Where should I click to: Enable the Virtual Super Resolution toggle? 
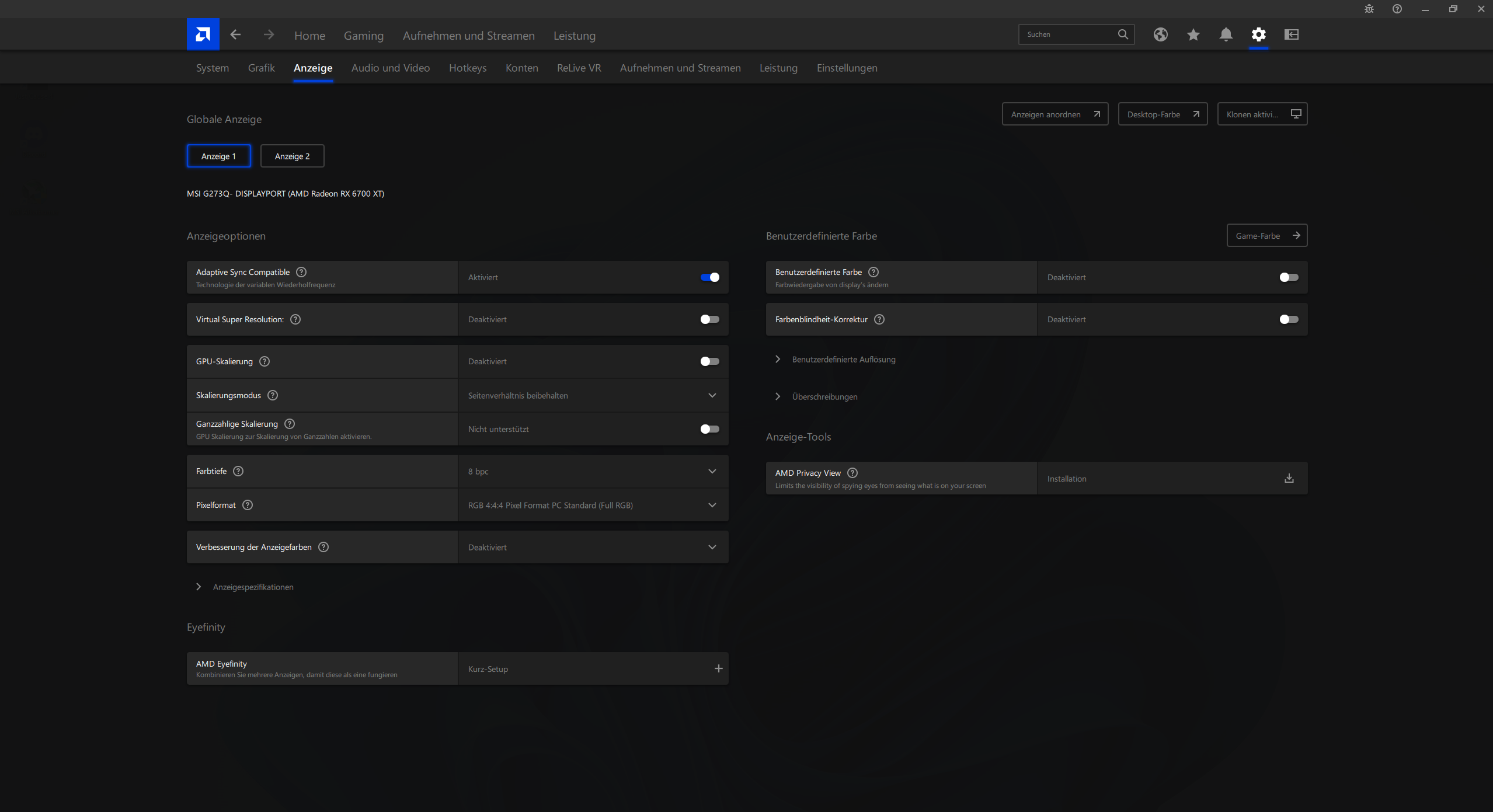click(709, 319)
